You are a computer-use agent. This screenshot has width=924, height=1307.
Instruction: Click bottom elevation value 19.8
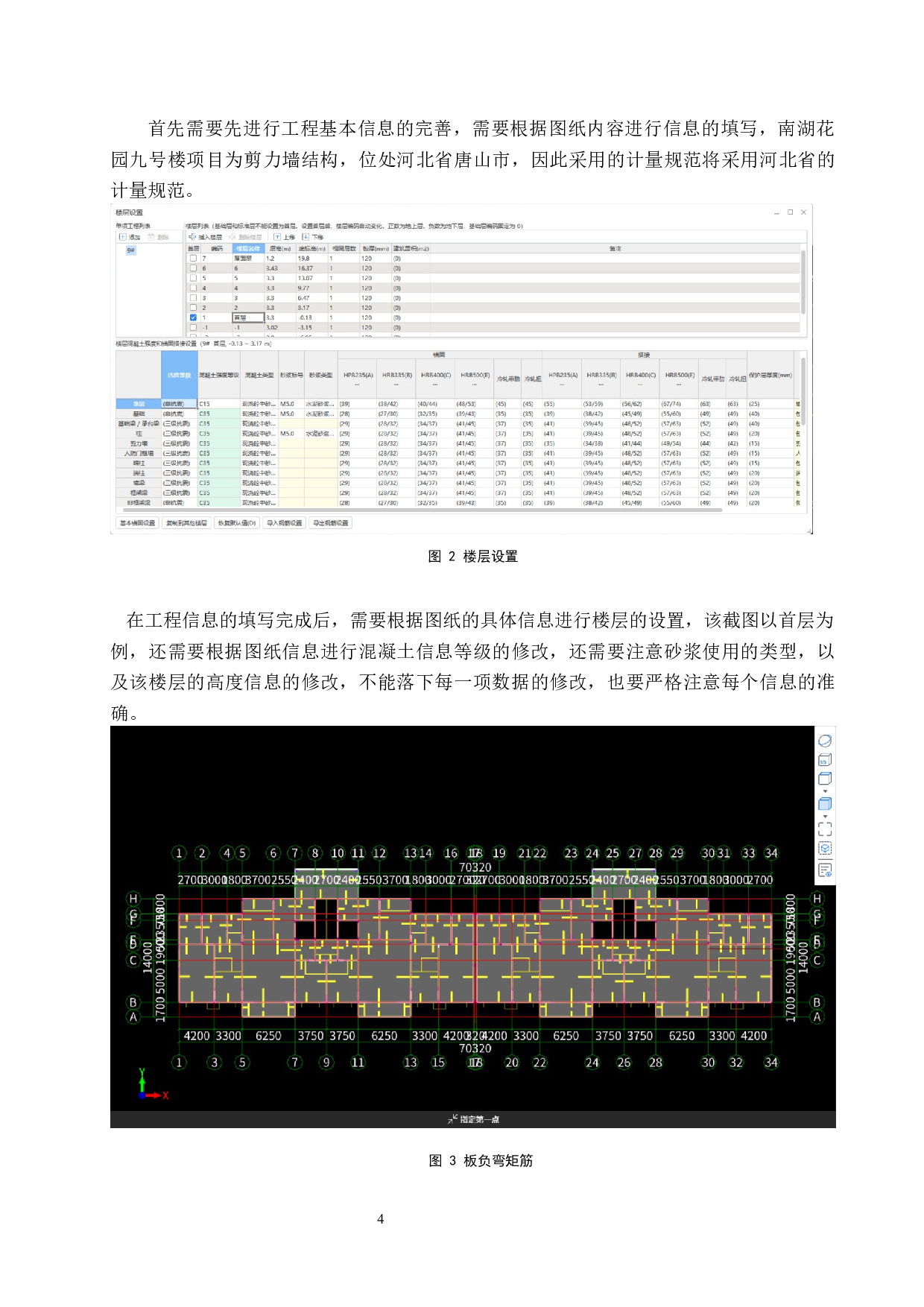pyautogui.click(x=312, y=259)
